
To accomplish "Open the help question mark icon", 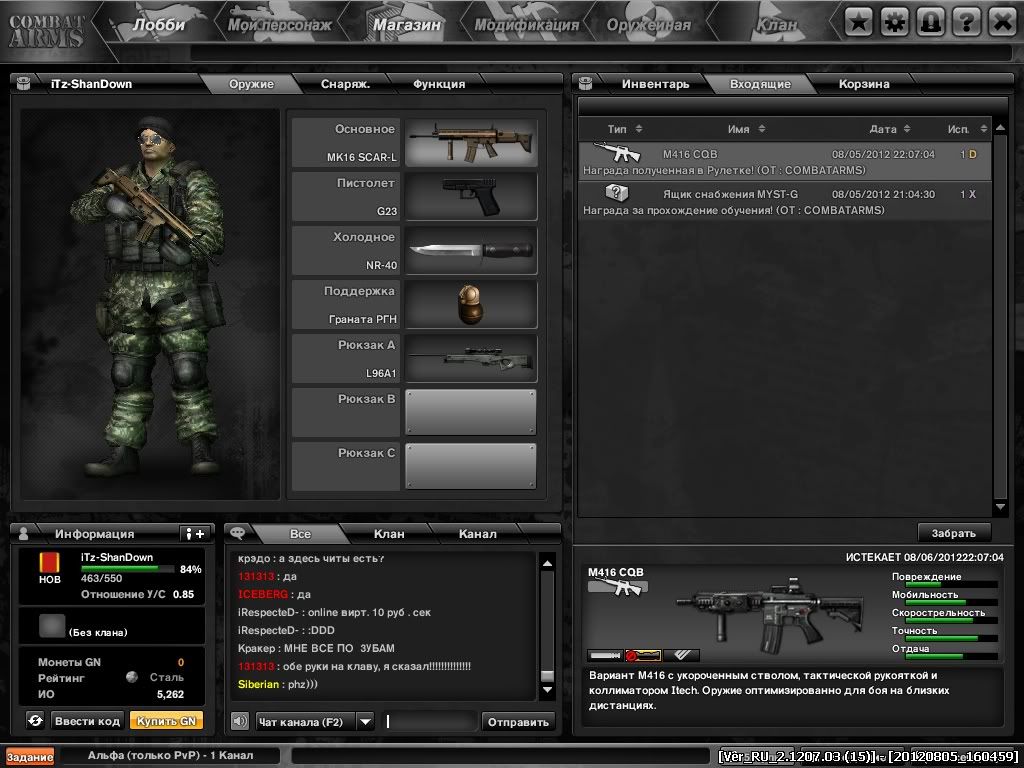I will tap(965, 20).
